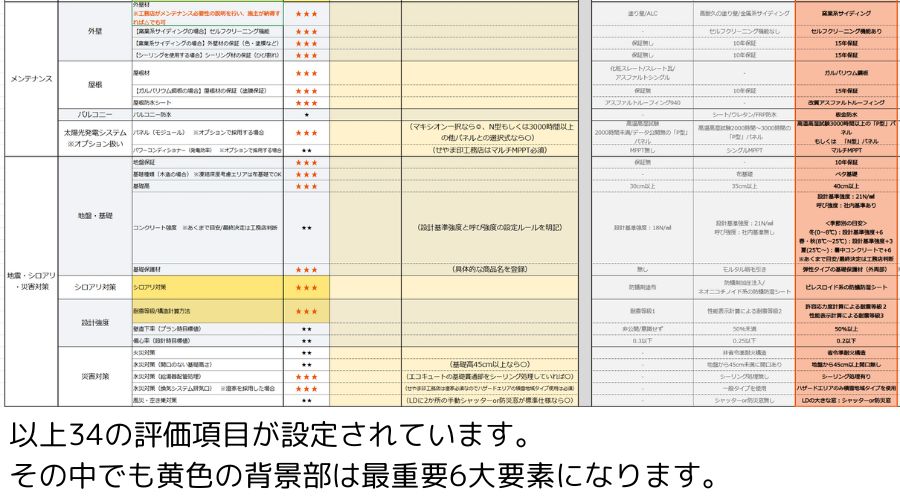Select the 一般タイプを使用 grey cell
This screenshot has width=900, height=500.
point(744,389)
